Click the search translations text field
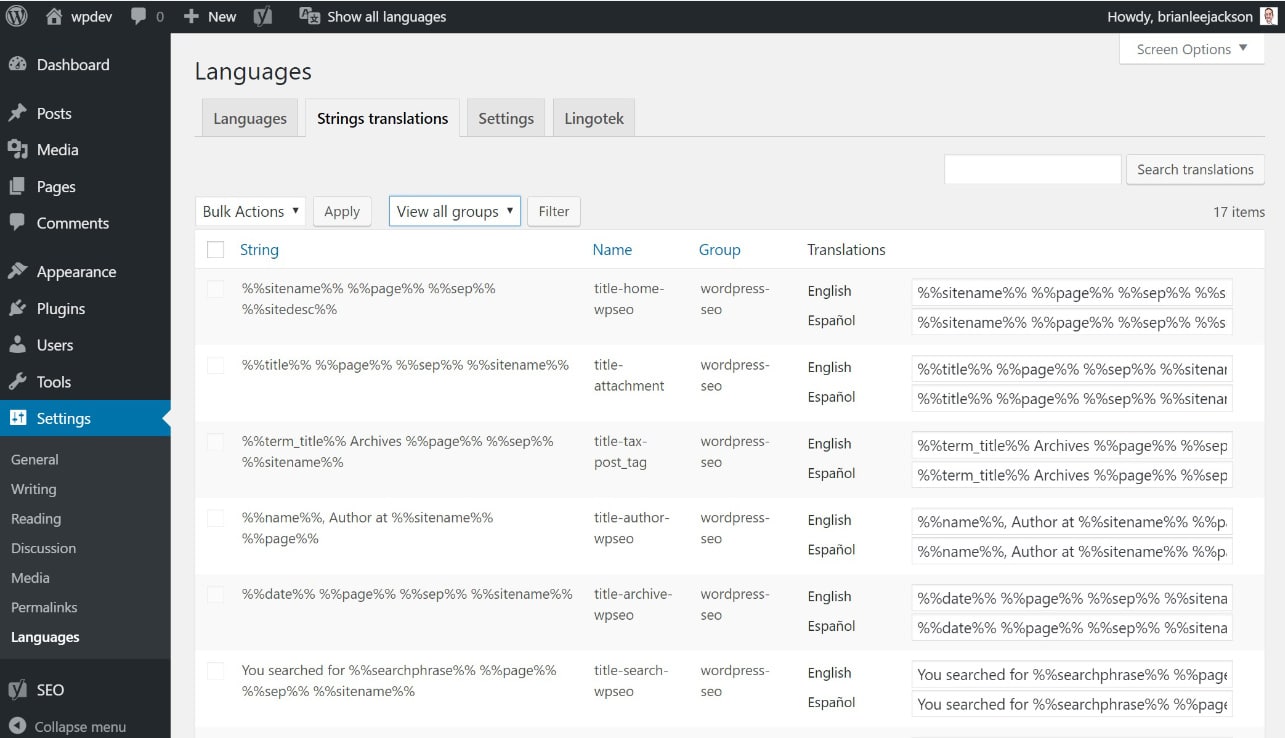Image resolution: width=1285 pixels, height=738 pixels. pos(1032,169)
